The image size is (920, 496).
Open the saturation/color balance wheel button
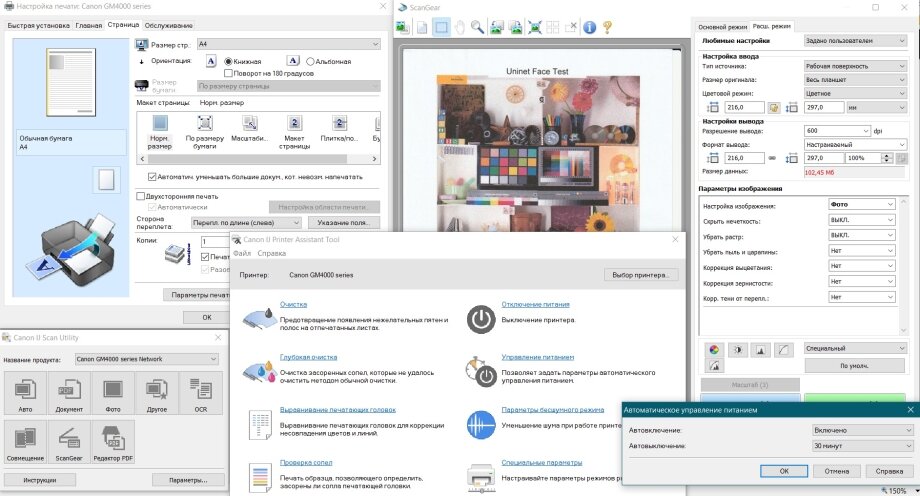coord(714,350)
